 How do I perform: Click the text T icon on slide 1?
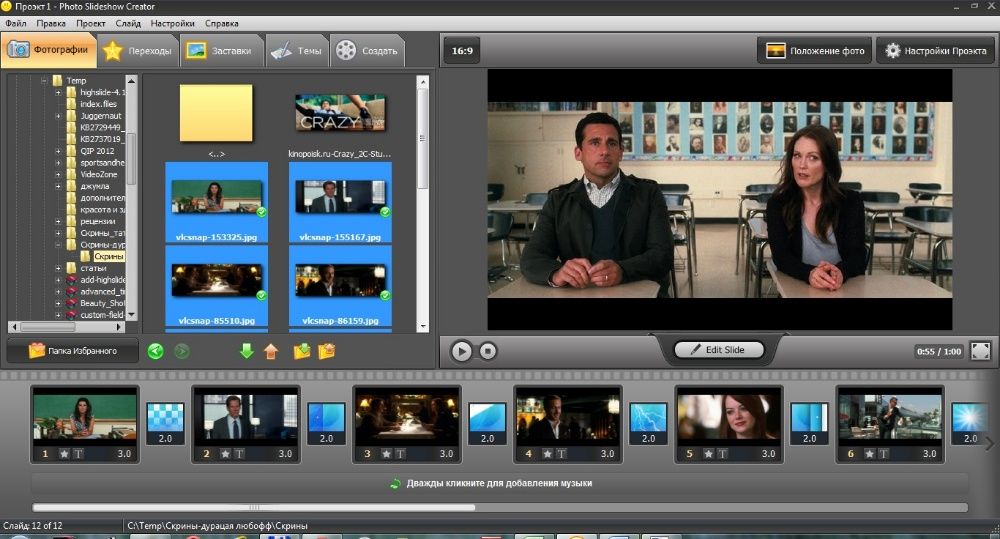78,454
